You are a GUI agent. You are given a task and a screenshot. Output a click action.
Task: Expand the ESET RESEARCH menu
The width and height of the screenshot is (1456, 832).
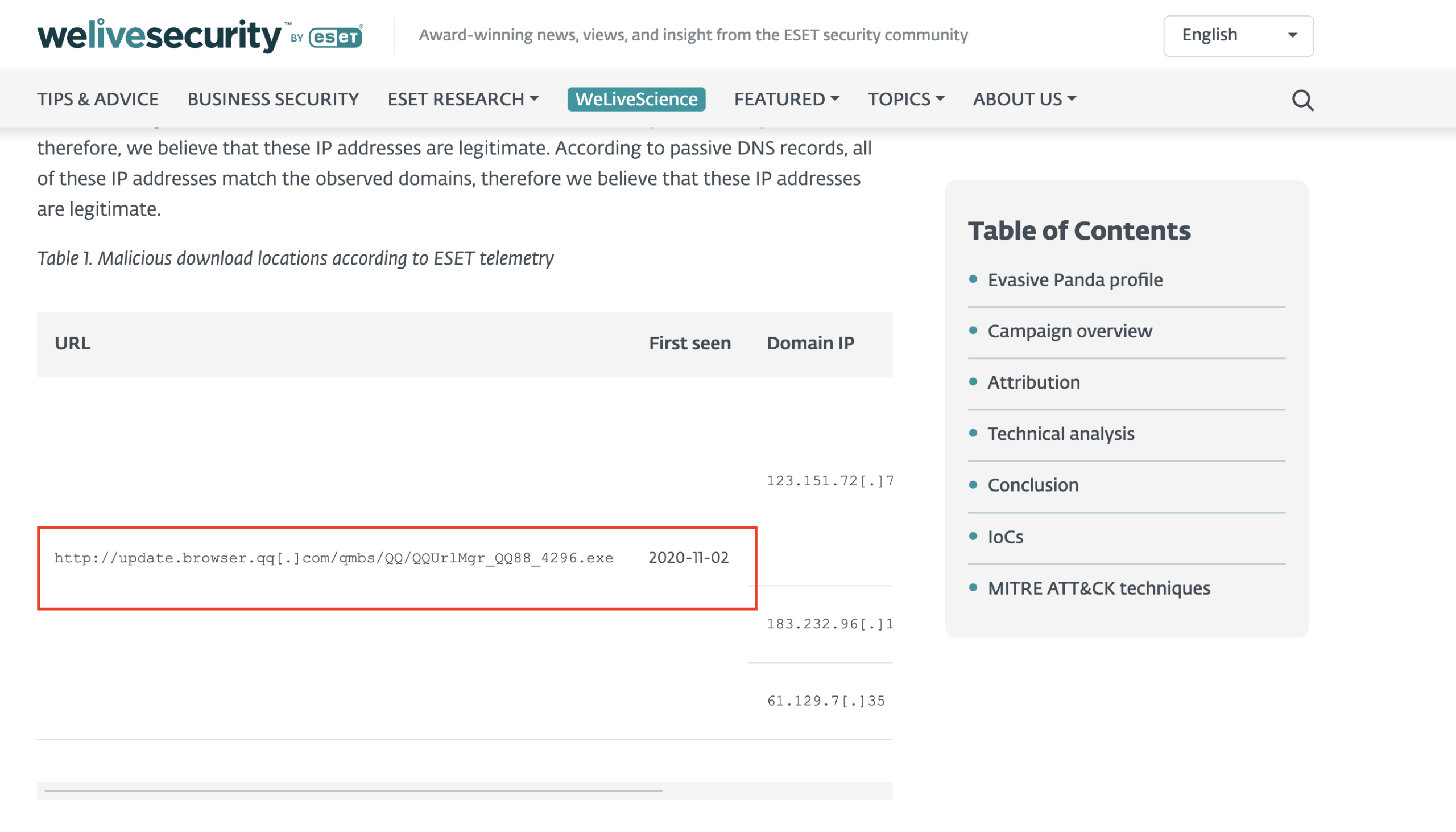(x=463, y=100)
